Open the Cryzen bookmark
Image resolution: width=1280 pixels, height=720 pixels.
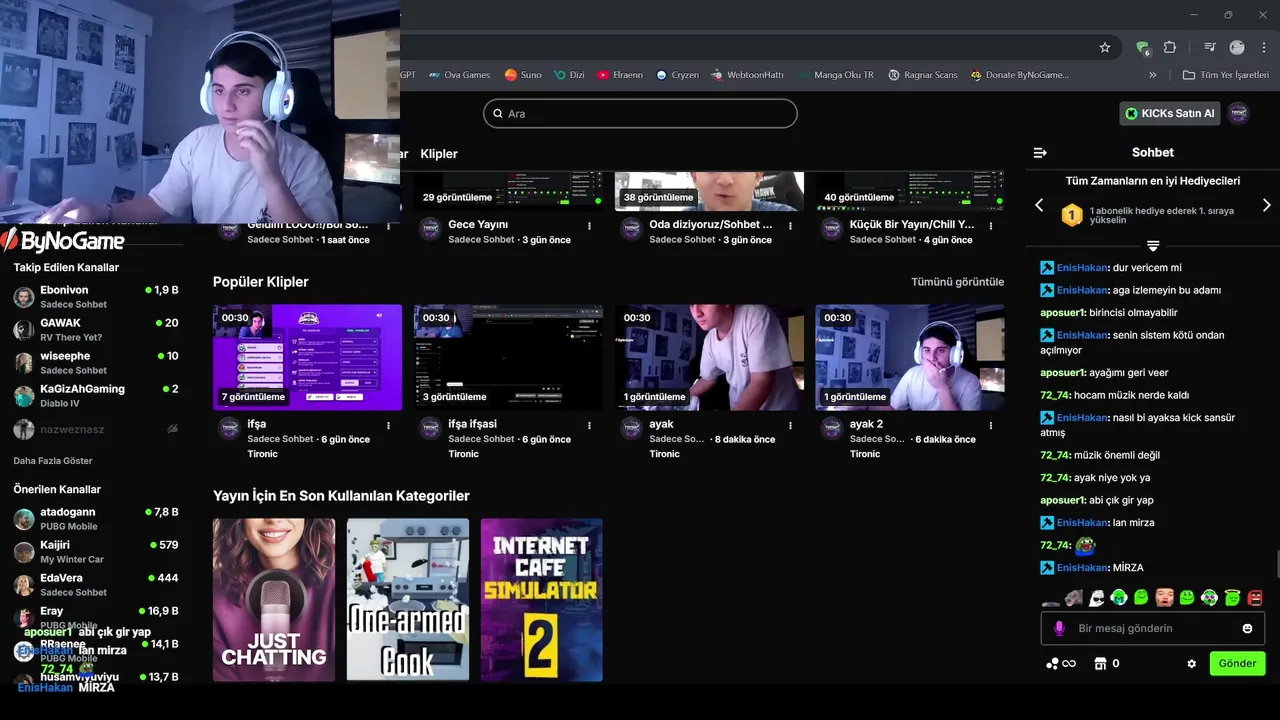click(677, 75)
